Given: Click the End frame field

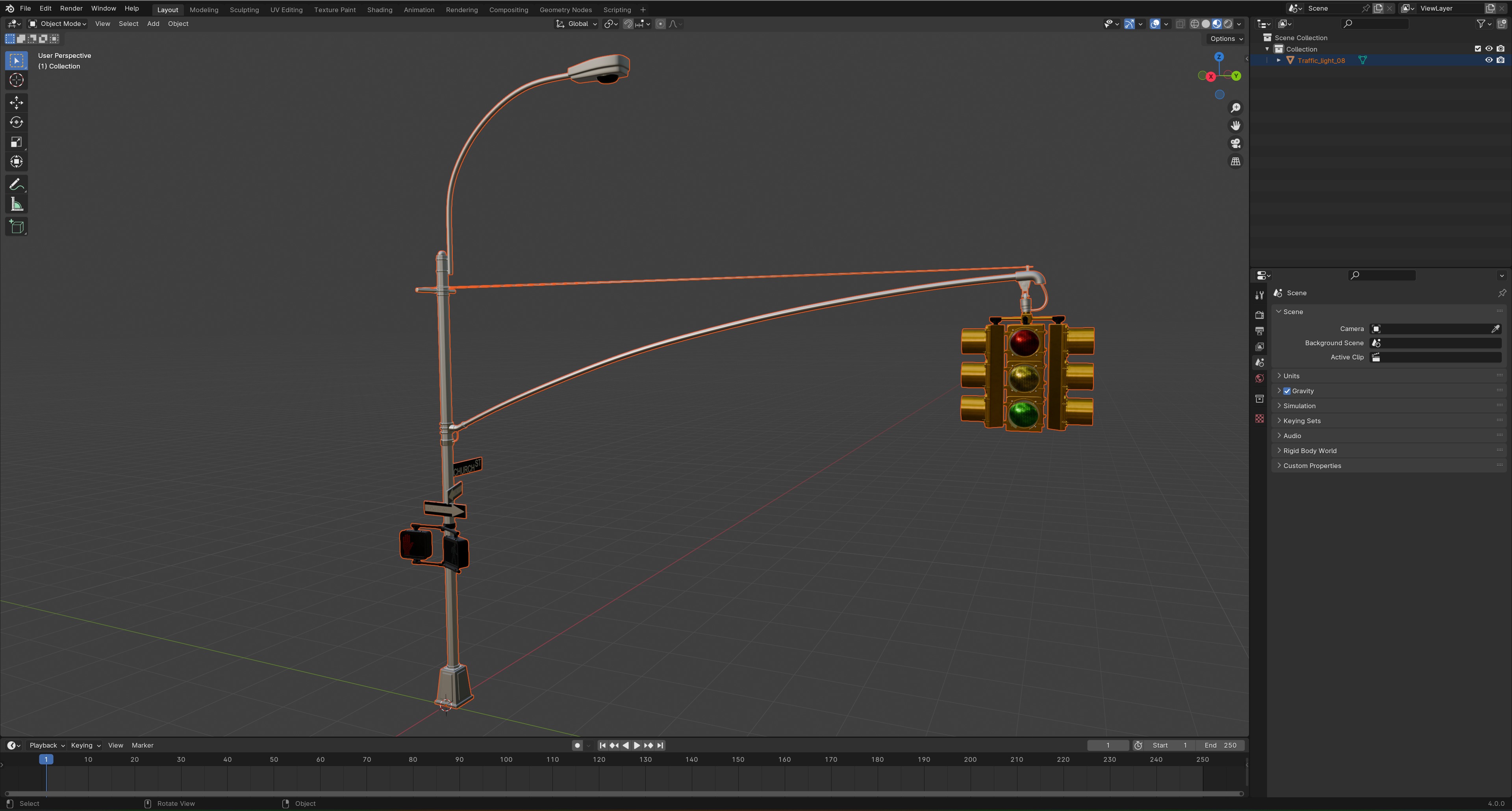Looking at the screenshot, I should click(x=1221, y=745).
